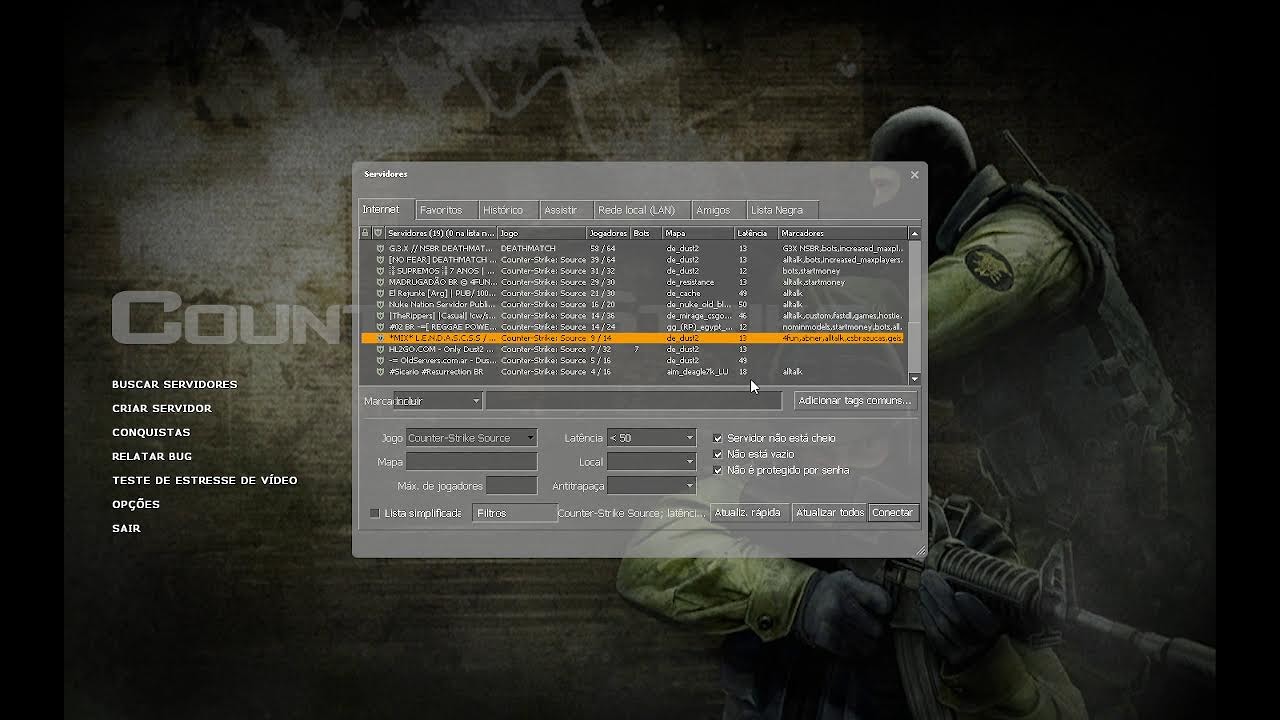This screenshot has height=720, width=1280.
Task: Click the shield icon of Nuke Nation Servidor row
Action: pyautogui.click(x=380, y=304)
